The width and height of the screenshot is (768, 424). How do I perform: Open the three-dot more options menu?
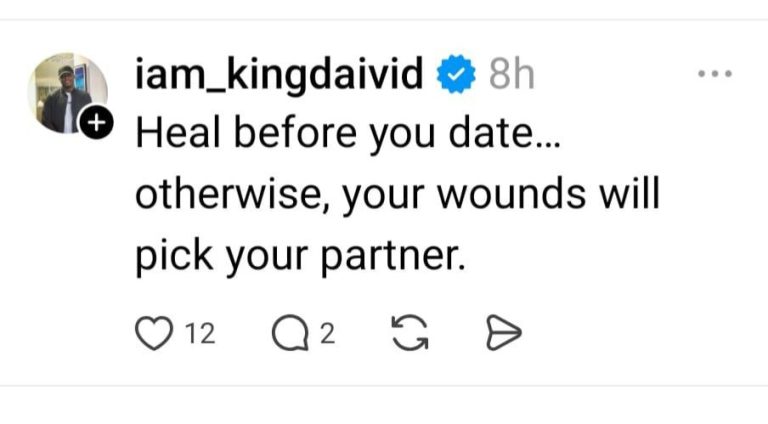coord(714,75)
